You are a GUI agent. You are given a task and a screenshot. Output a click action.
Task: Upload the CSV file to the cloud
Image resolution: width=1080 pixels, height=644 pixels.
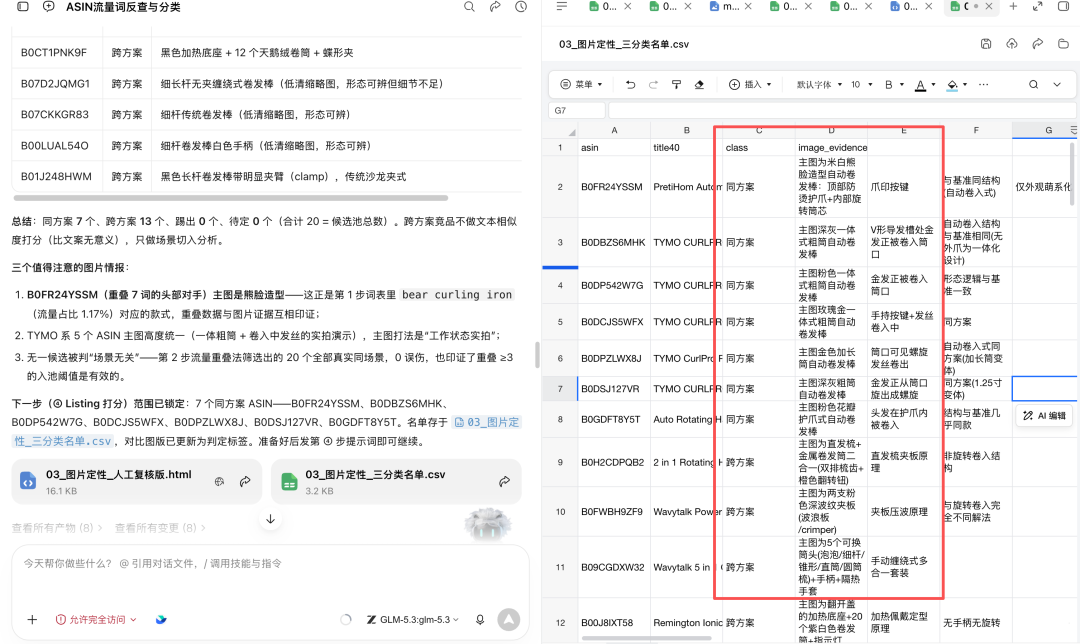[1011, 43]
